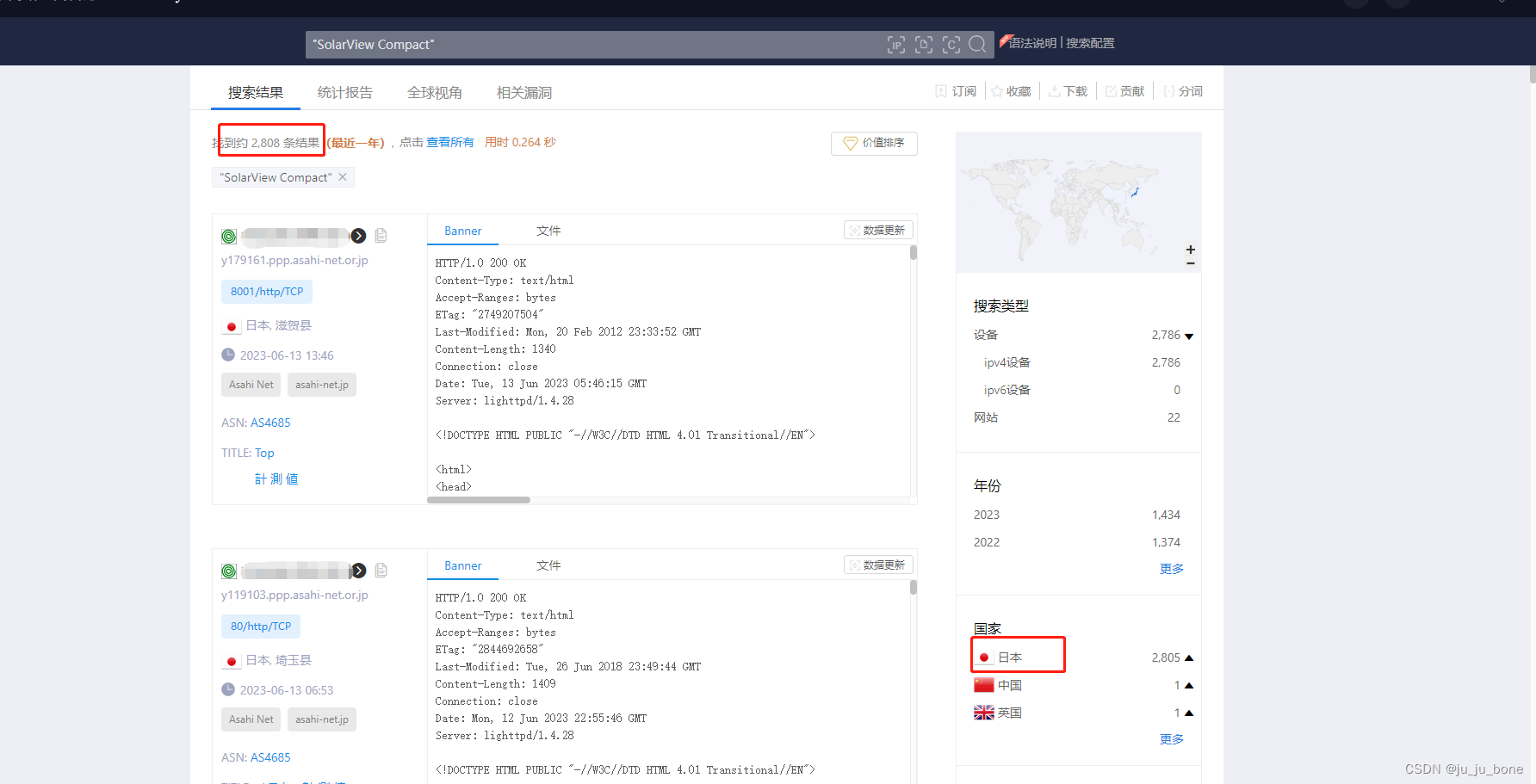This screenshot has height=784, width=1536.
Task: Click the 分词 braces icon
Action: 1168,91
